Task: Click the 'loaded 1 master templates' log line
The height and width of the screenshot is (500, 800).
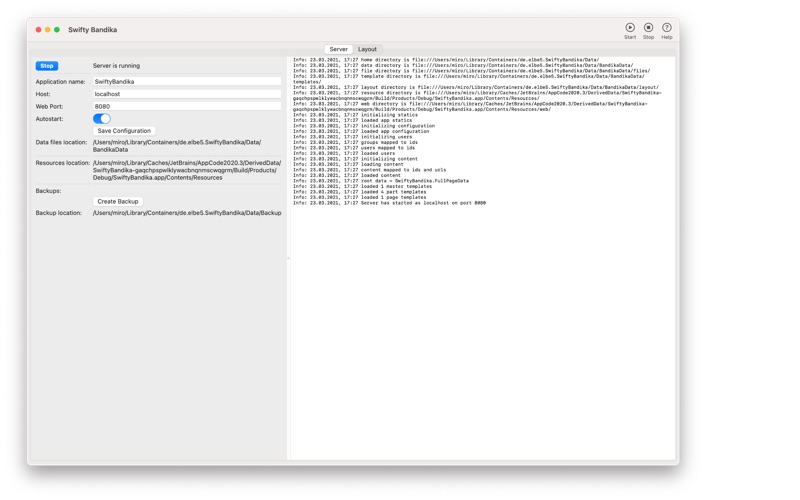Action: coord(362,187)
